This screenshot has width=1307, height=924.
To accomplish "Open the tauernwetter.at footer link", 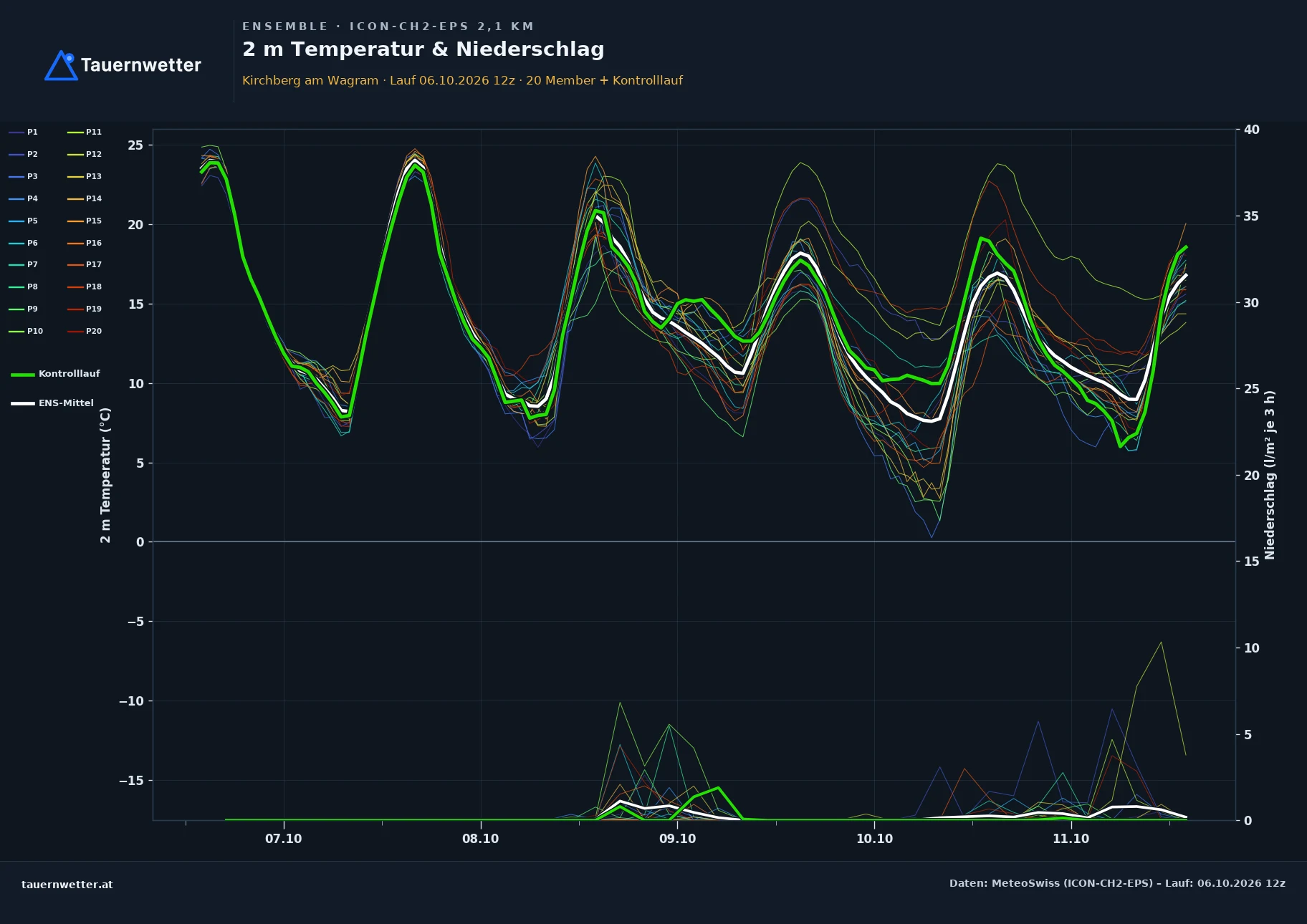I will click(x=67, y=885).
